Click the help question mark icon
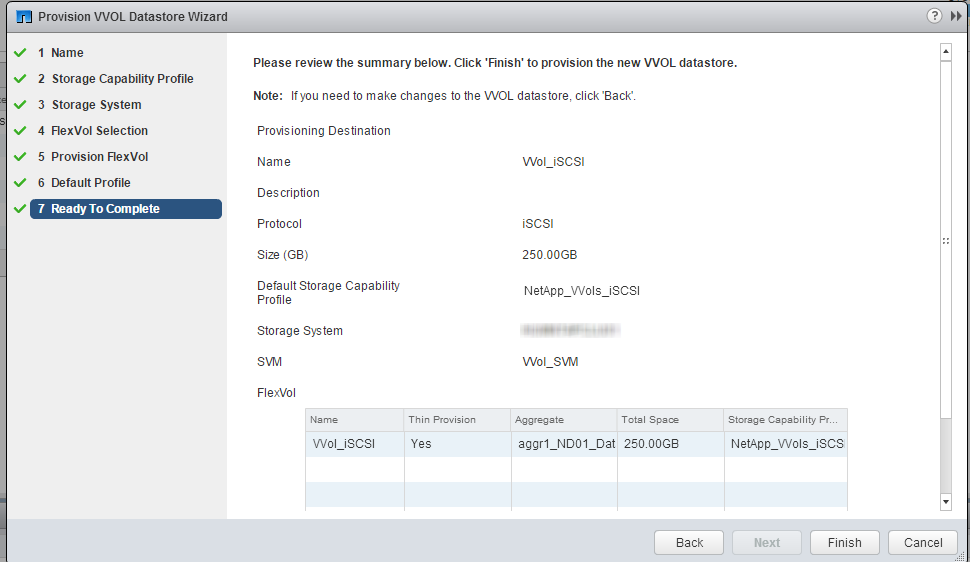Image resolution: width=970 pixels, height=562 pixels. point(934,16)
